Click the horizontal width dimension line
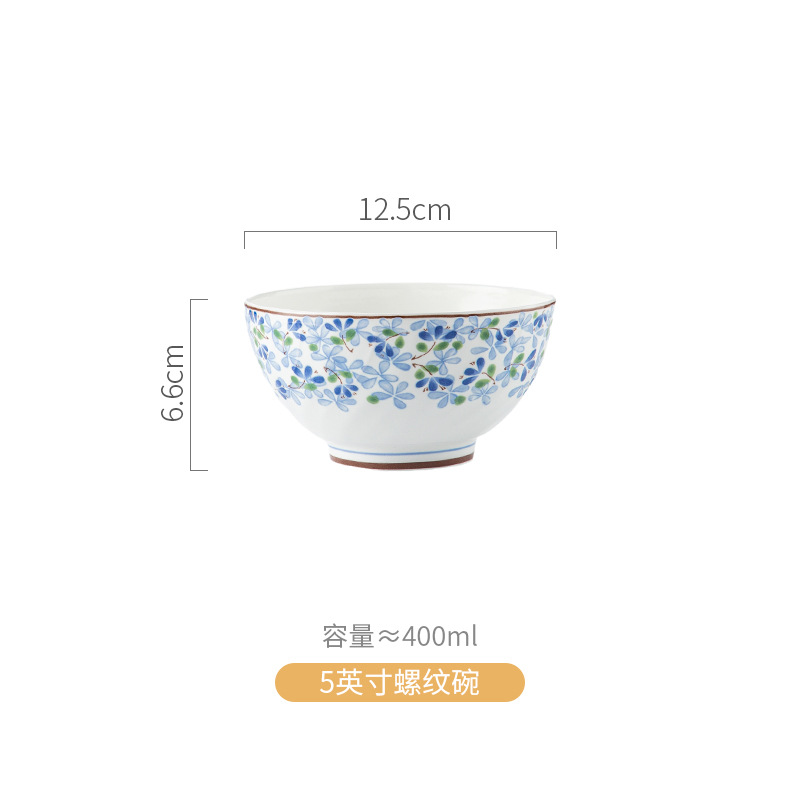Screen dimensions: 800x800 [x=400, y=232]
